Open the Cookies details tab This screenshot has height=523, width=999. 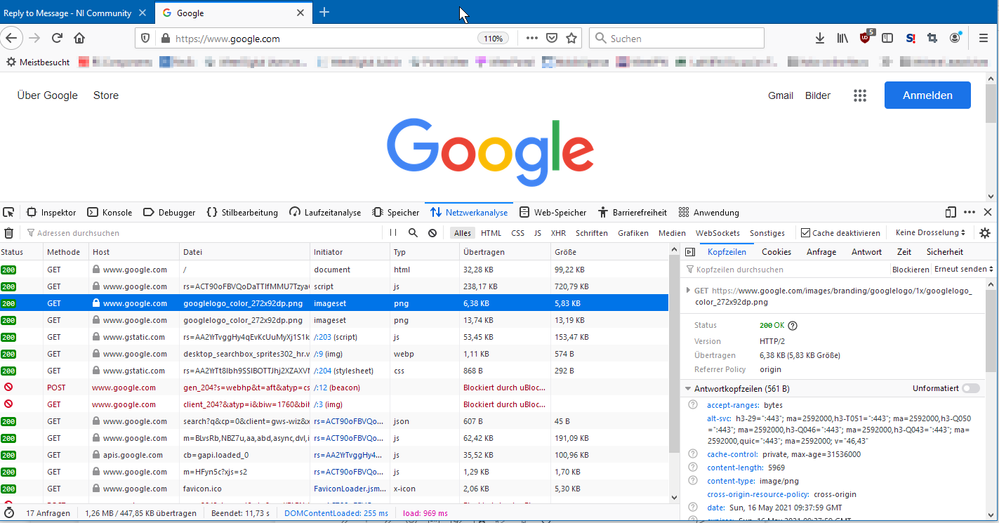(776, 252)
